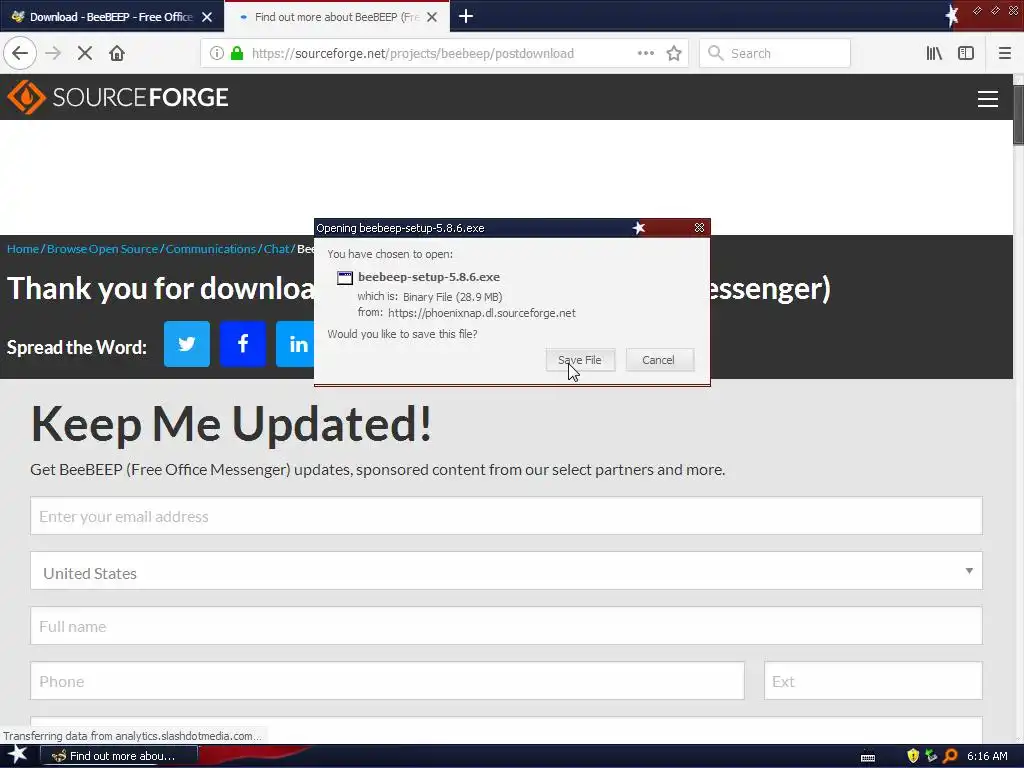
Task: Click the Keep Me Updated! heading
Action: point(232,424)
